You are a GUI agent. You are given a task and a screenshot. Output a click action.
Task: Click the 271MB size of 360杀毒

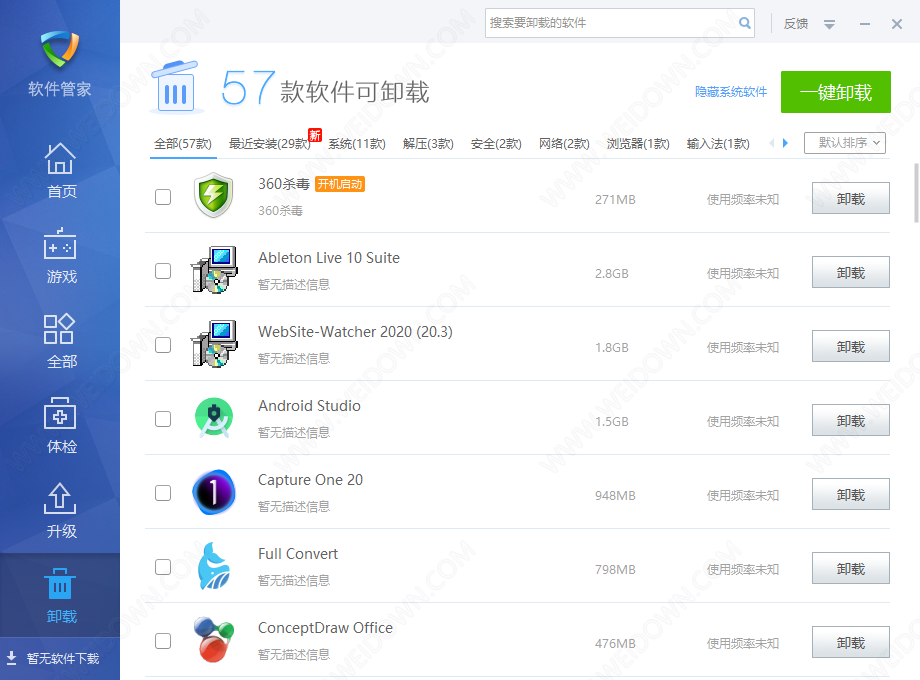615,199
